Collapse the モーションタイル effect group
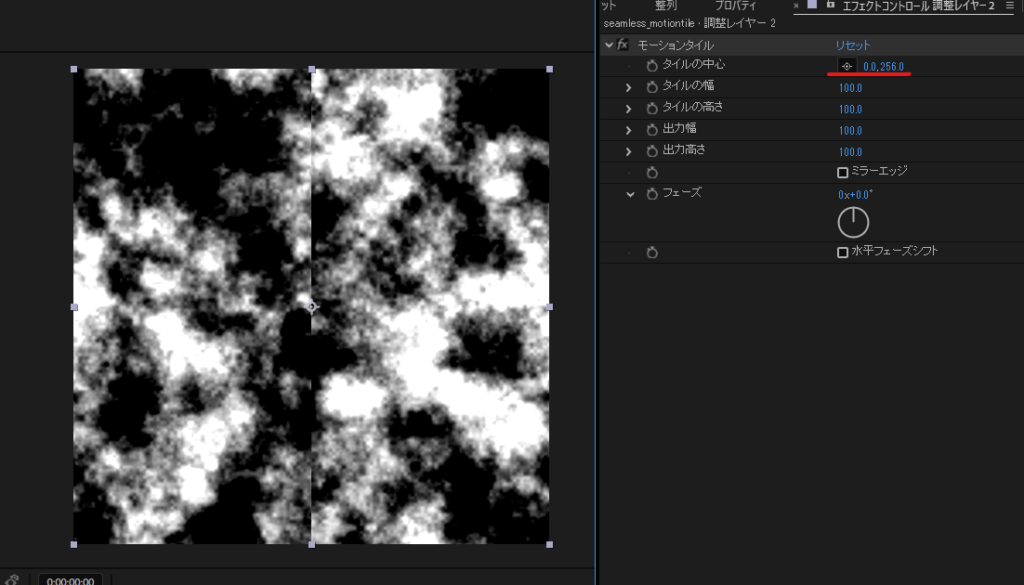 tap(608, 45)
